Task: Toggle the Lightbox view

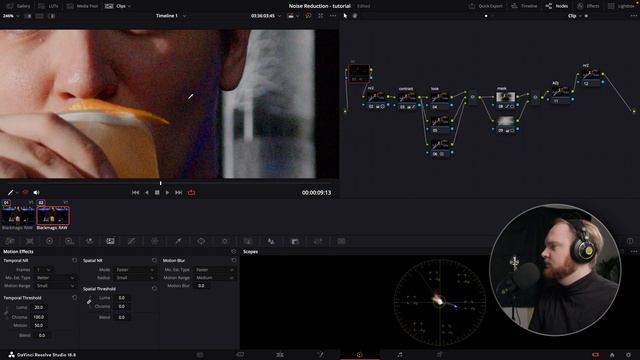Action: click(x=621, y=6)
